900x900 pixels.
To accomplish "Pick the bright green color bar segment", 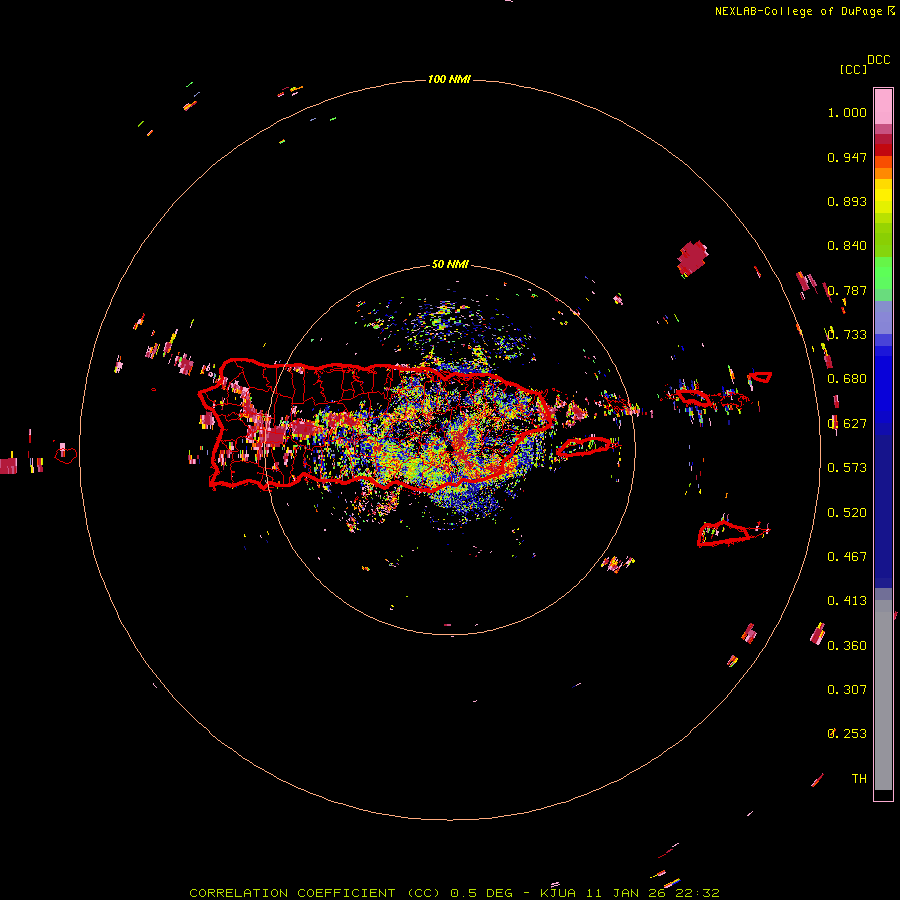I will [883, 273].
